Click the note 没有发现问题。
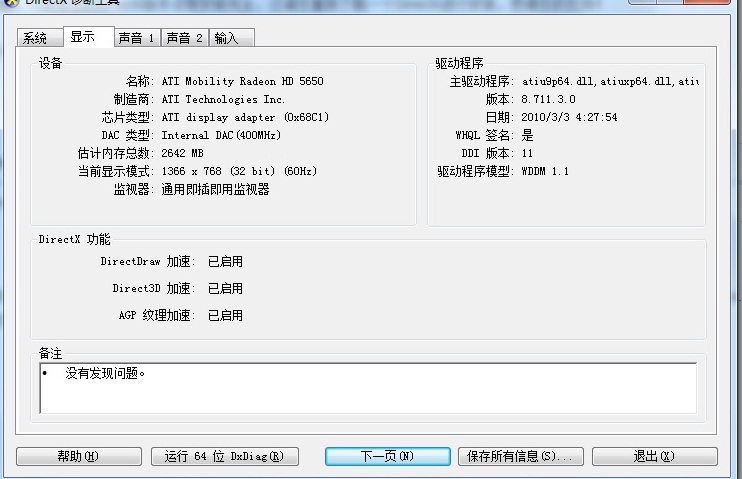 [x=105, y=373]
